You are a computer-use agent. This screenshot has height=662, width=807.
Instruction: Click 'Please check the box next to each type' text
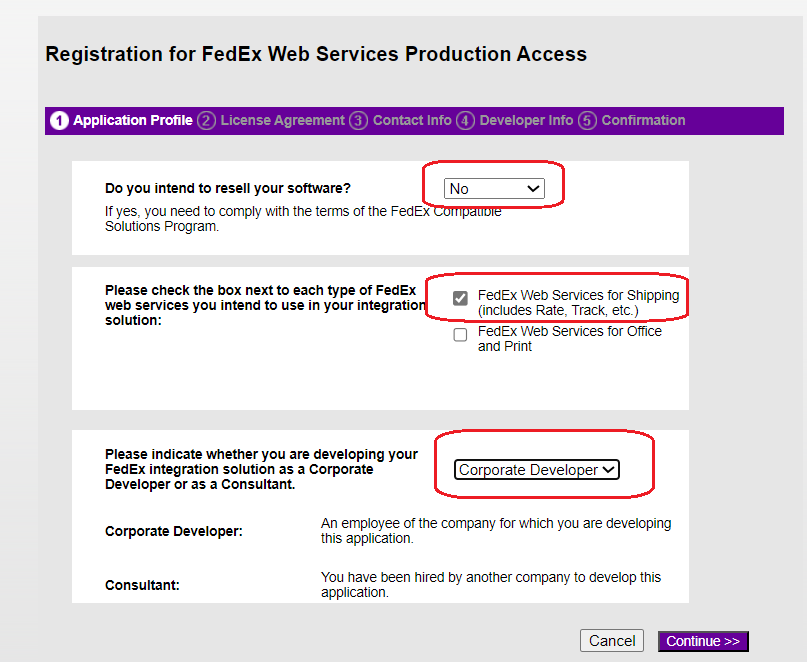265,305
